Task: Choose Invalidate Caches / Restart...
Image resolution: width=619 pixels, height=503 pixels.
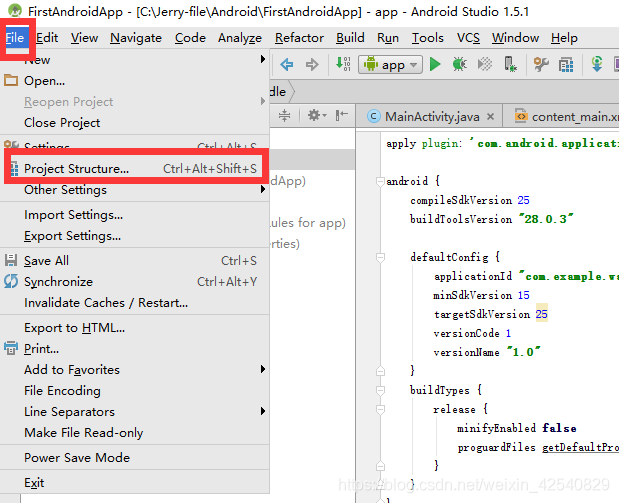Action: [x=135, y=302]
